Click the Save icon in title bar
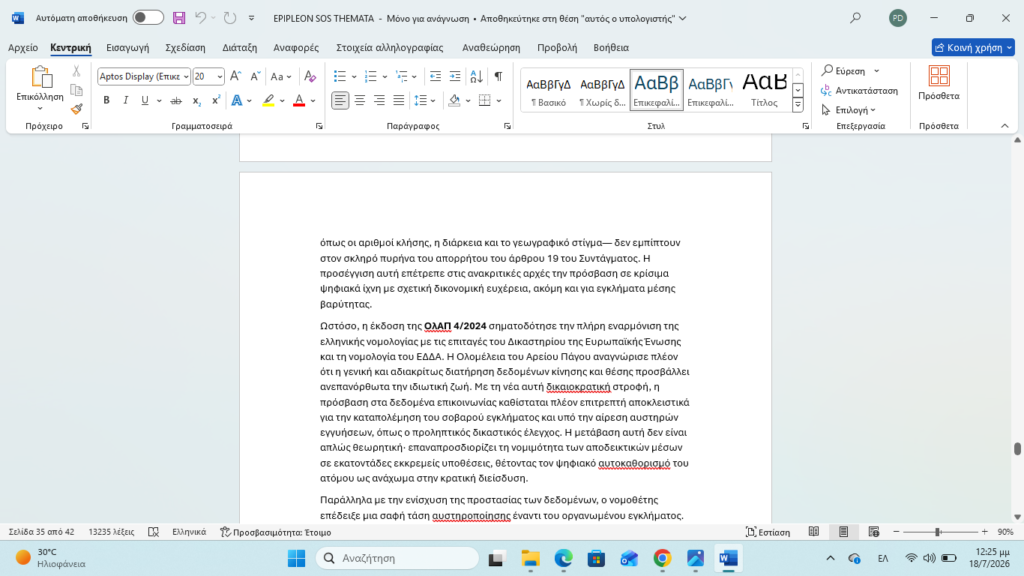 tap(179, 18)
